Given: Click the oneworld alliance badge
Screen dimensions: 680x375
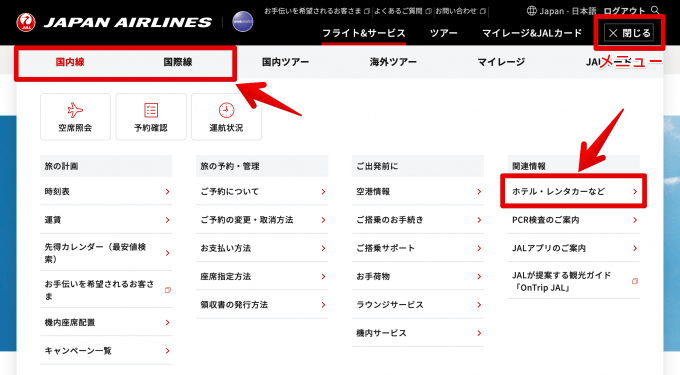Looking at the screenshot, I should point(242,22).
